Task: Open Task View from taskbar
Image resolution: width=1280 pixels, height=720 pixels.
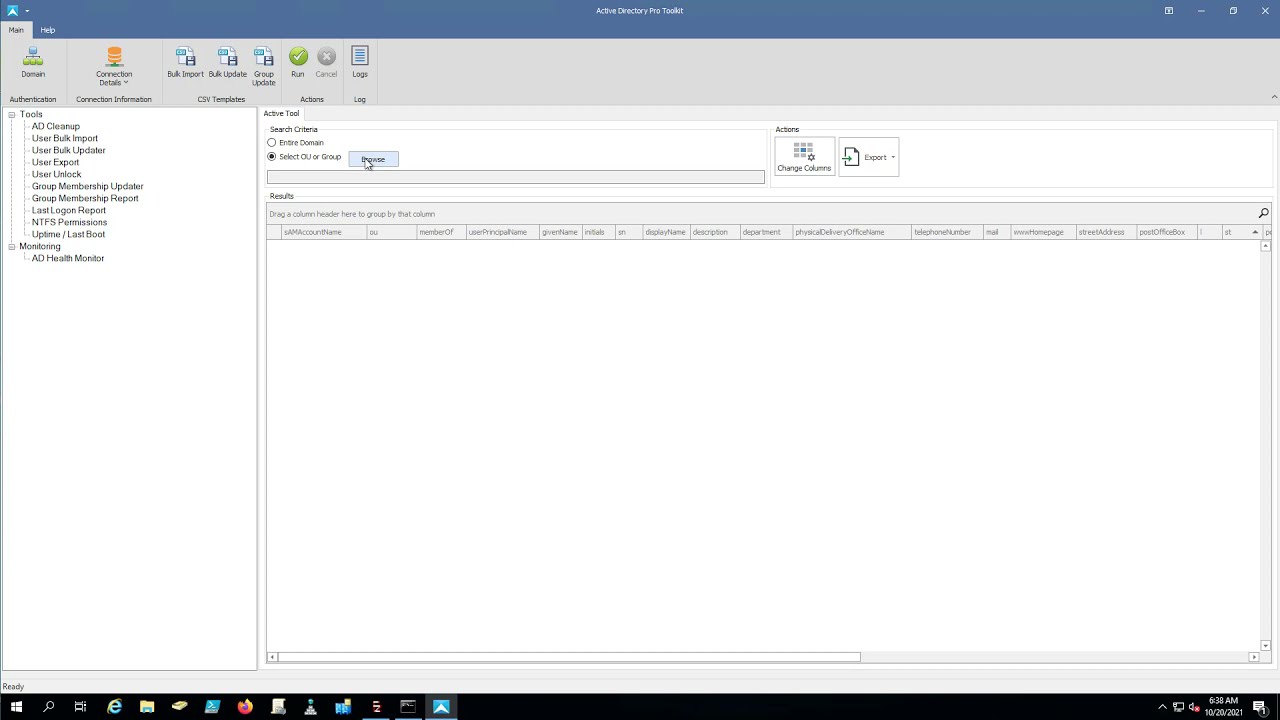Action: [x=80, y=707]
